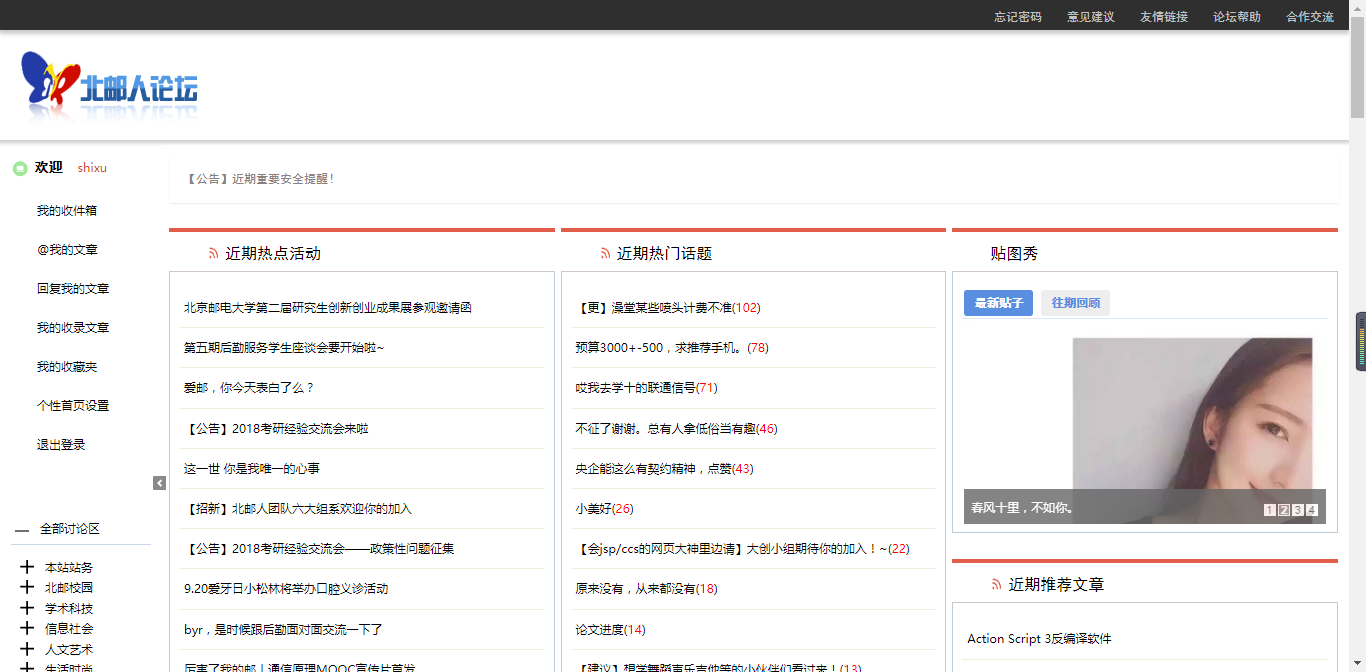This screenshot has height=672, width=1366.
Task: Switch to slide 4 in 贴图秀
Action: click(1312, 510)
